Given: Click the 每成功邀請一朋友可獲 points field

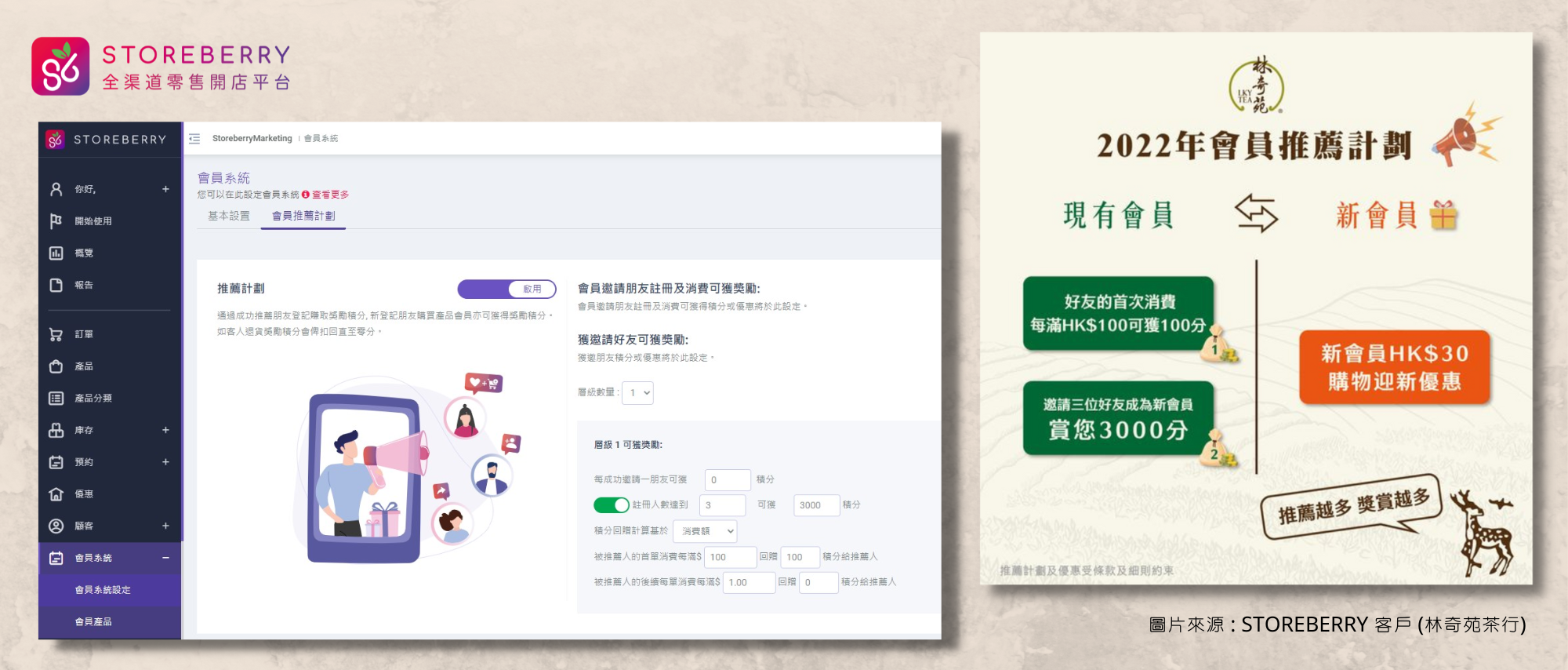Looking at the screenshot, I should coord(728,479).
